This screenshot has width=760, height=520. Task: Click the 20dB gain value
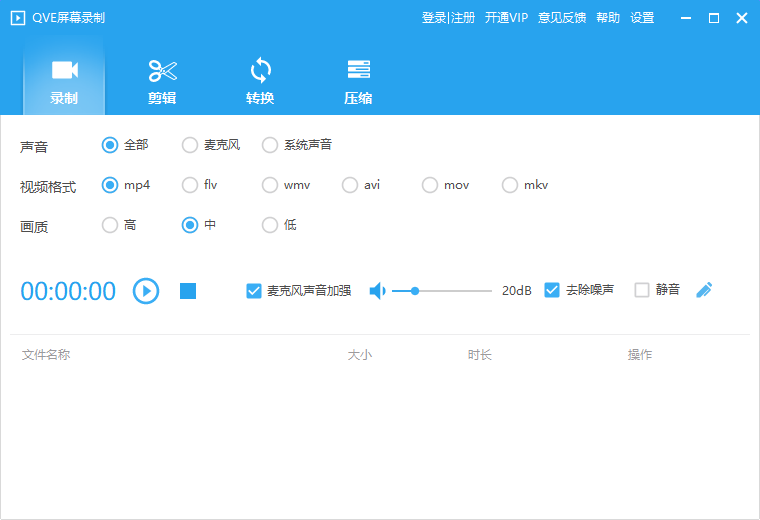click(x=517, y=291)
